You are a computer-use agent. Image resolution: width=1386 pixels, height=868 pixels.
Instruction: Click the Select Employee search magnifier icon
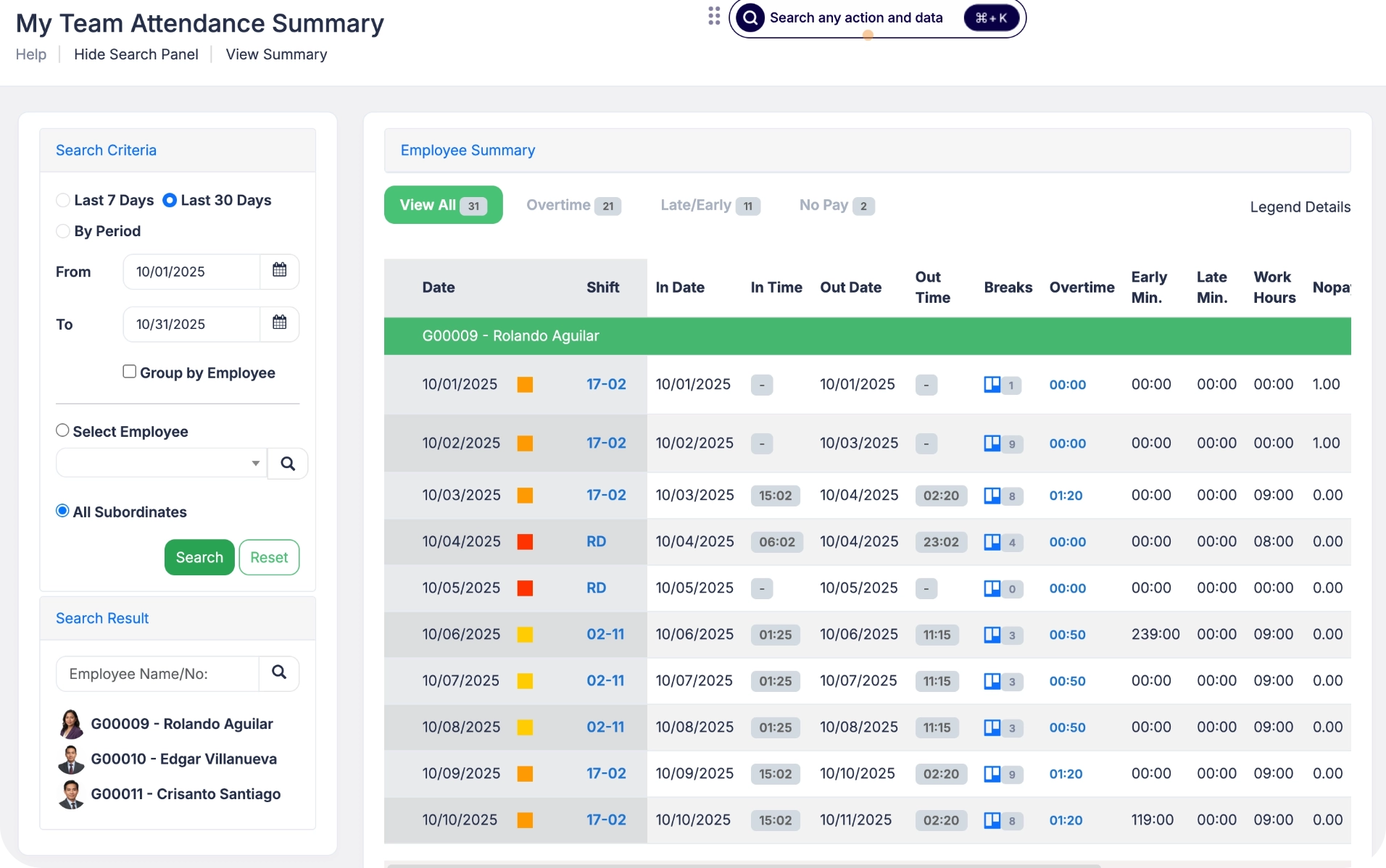(288, 464)
